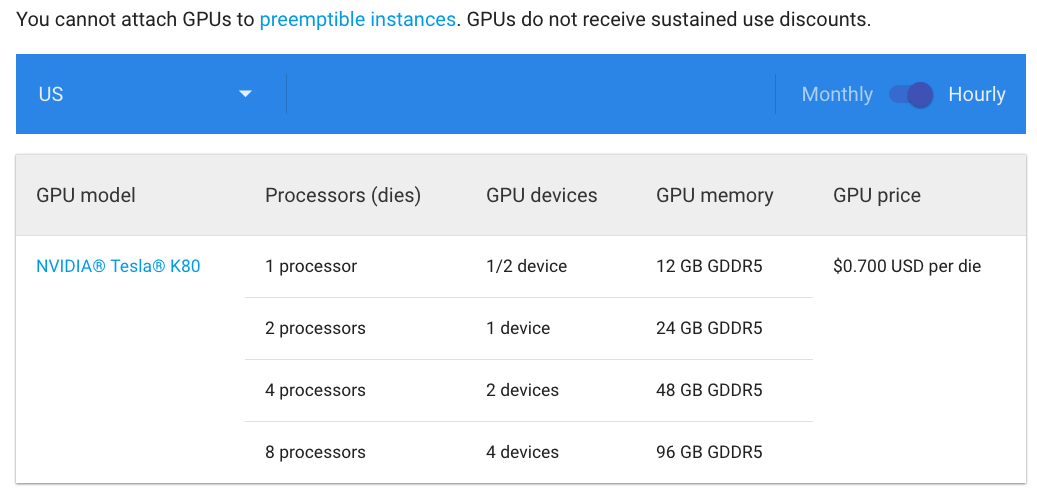Select the 2 processors row cell

315,328
